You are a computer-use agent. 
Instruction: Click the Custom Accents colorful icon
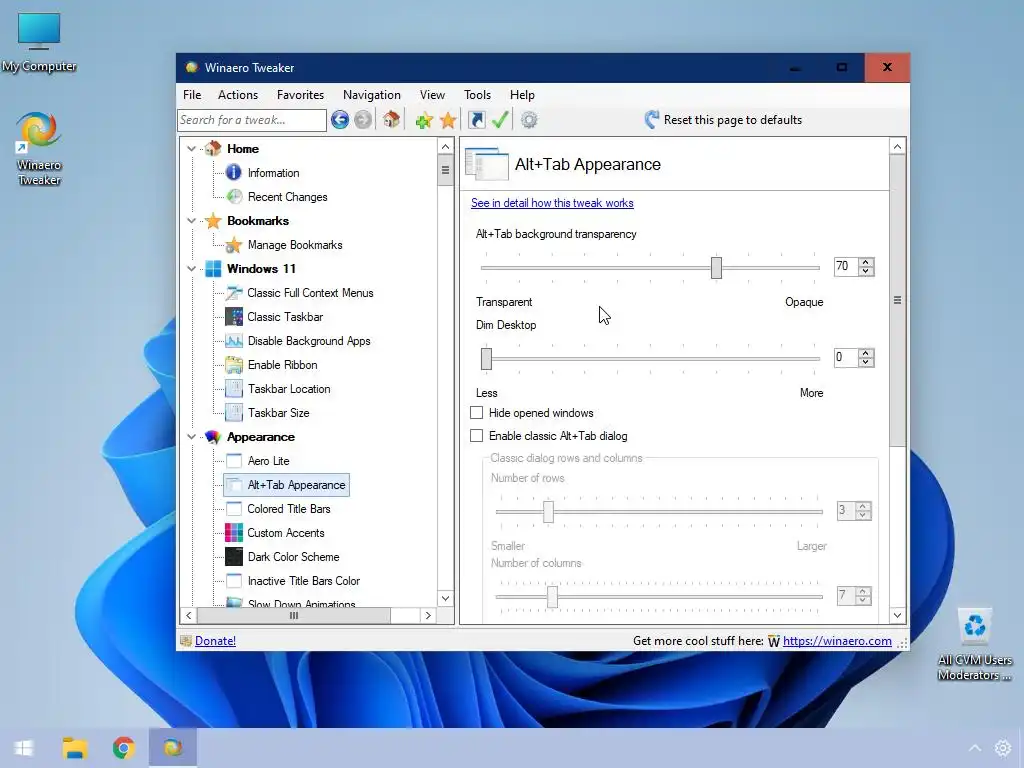[x=234, y=533]
